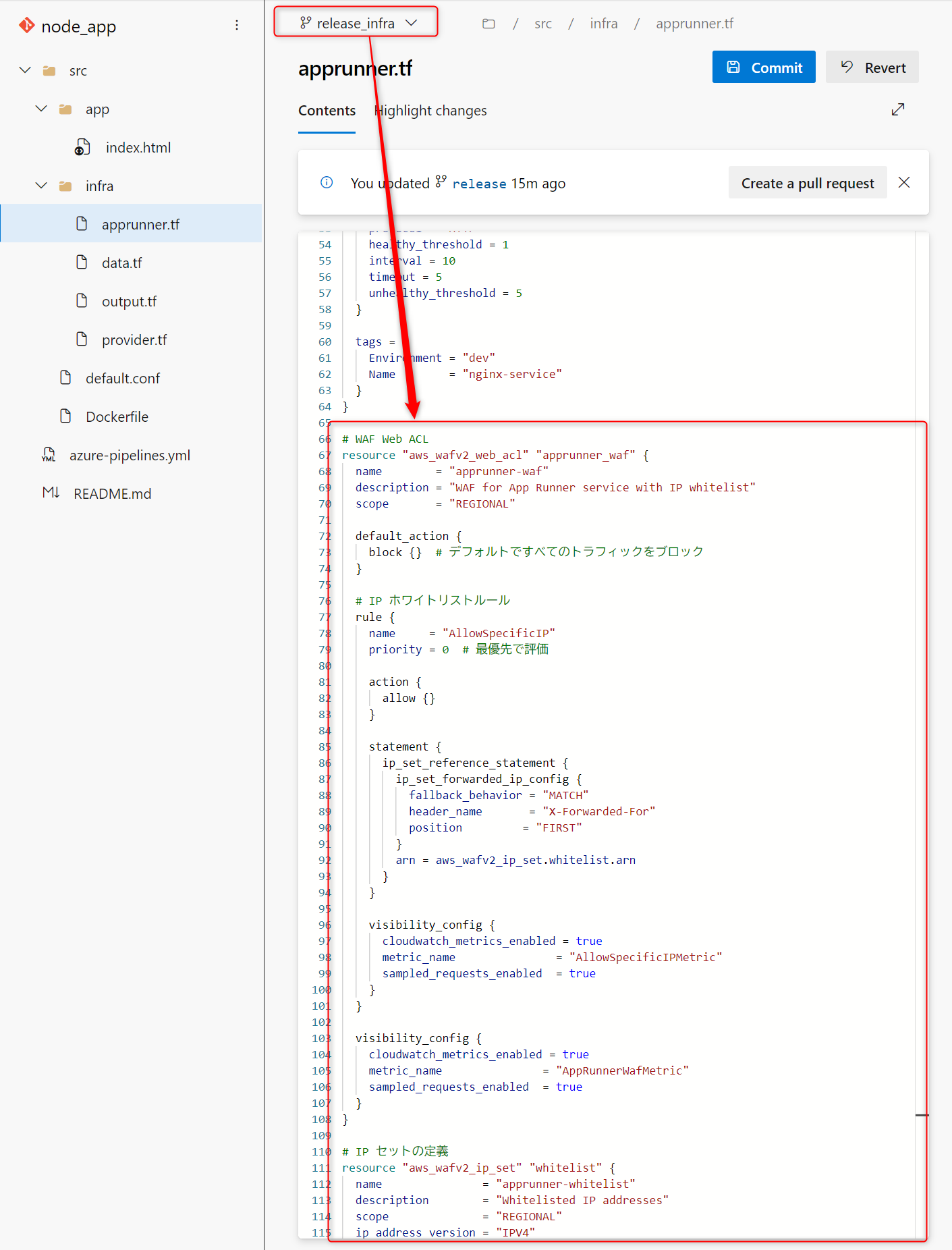952x1250 pixels.
Task: Select the src folder icon
Action: tap(49, 71)
